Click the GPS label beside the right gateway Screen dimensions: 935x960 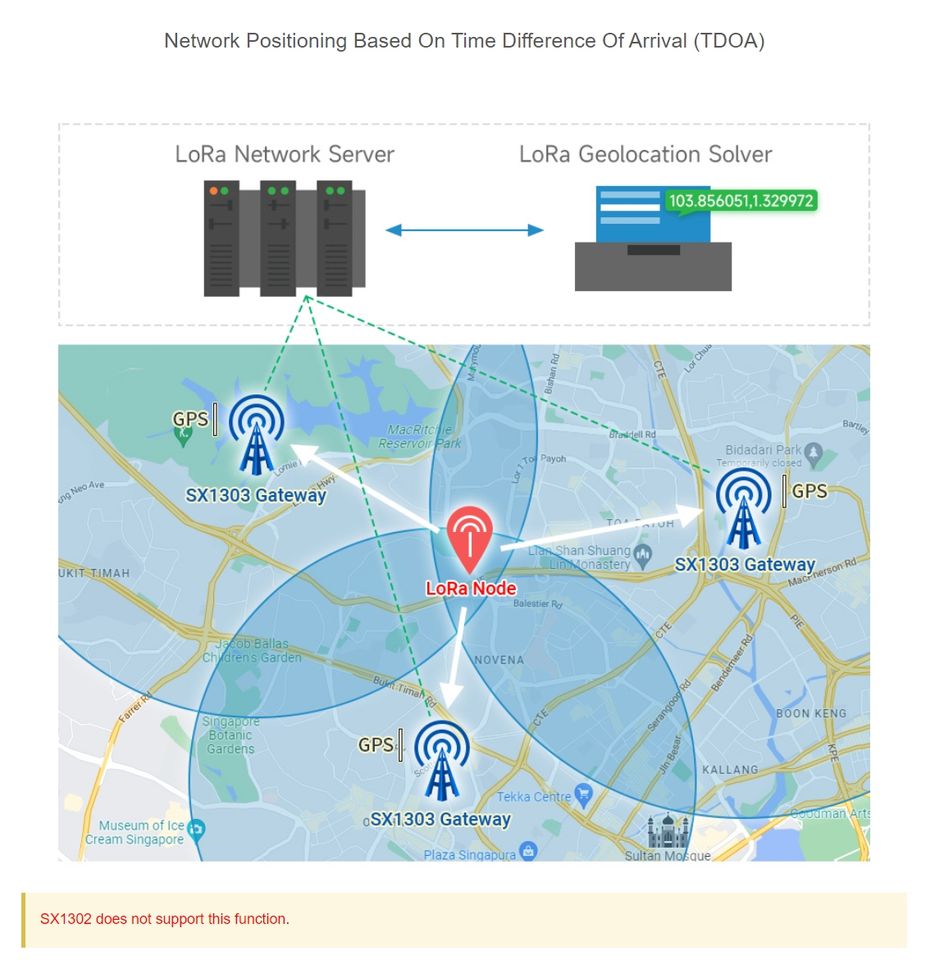pos(809,491)
